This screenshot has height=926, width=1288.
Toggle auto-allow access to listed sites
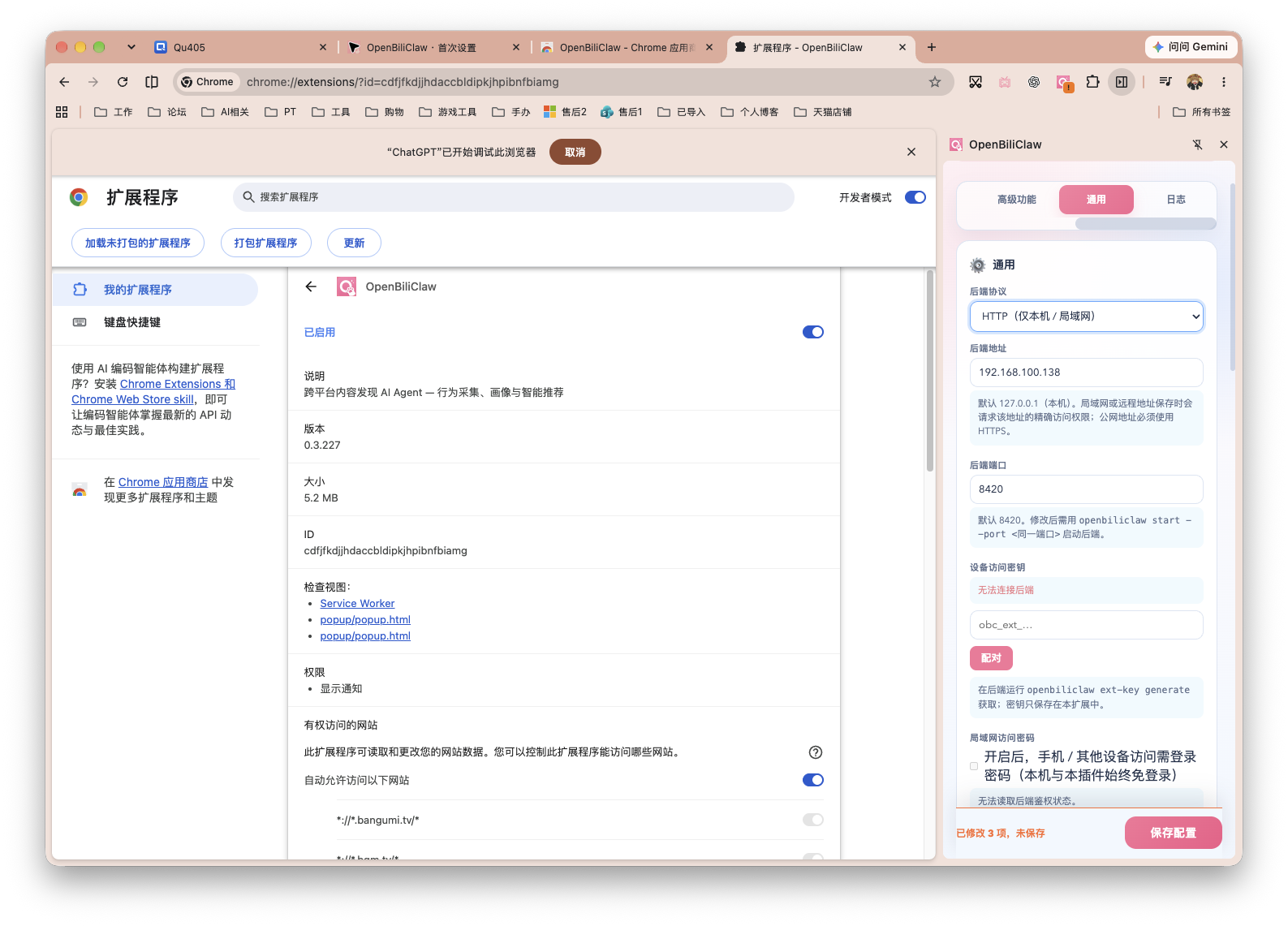813,780
